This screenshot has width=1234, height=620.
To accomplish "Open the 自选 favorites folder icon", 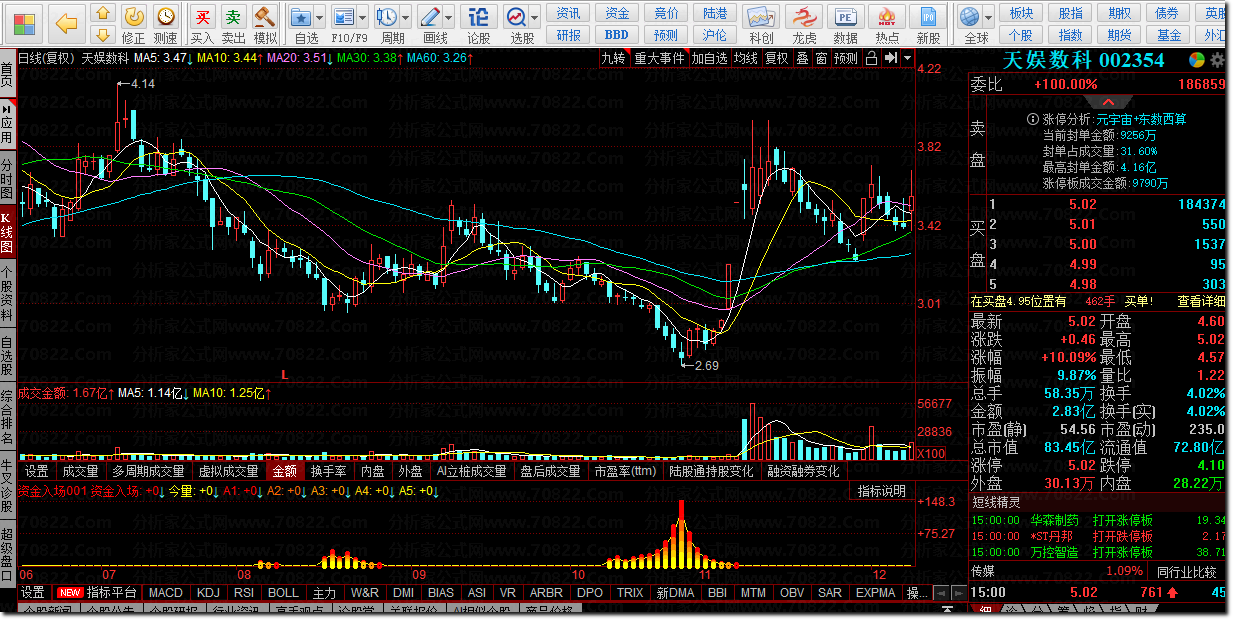I will click(x=302, y=17).
